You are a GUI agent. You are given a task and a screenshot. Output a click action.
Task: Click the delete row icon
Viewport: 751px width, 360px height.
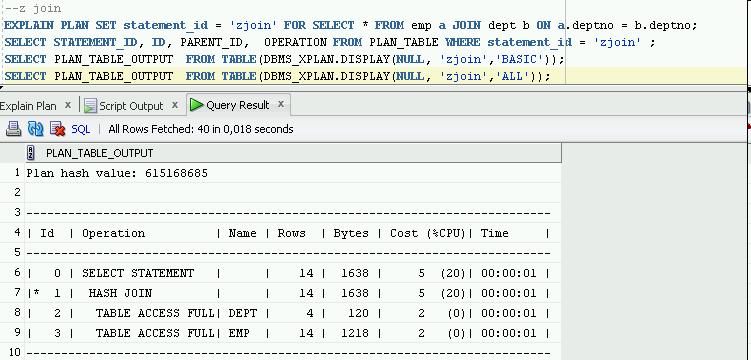pos(57,128)
